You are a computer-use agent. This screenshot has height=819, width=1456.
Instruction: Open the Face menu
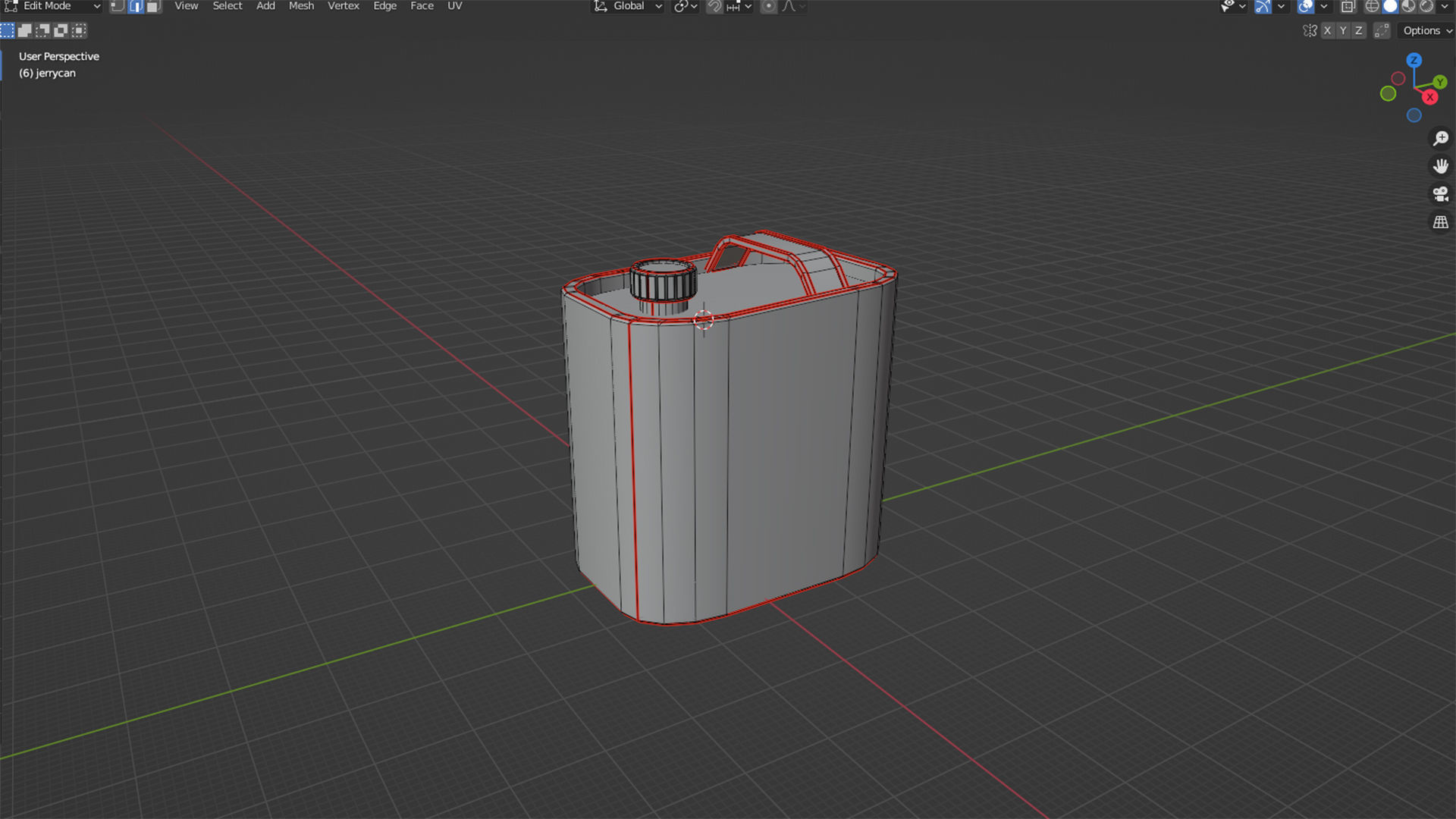(x=422, y=6)
